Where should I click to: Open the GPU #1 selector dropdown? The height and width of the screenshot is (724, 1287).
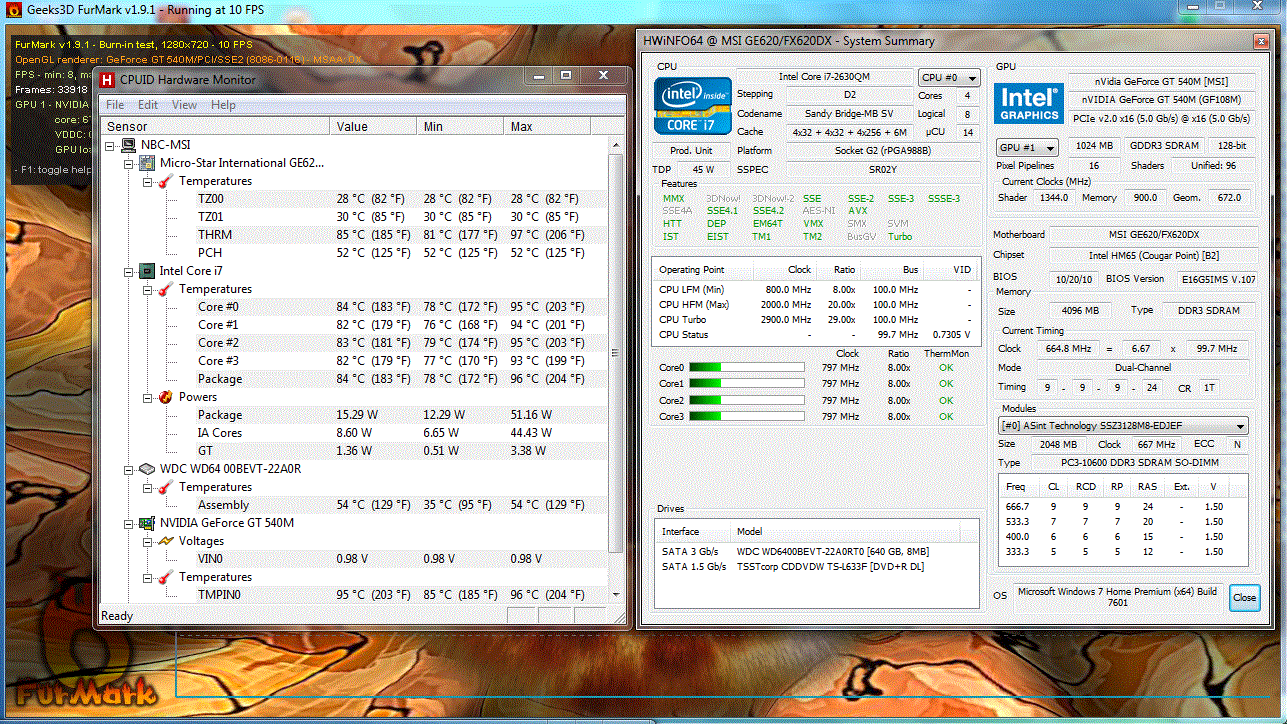click(1027, 147)
